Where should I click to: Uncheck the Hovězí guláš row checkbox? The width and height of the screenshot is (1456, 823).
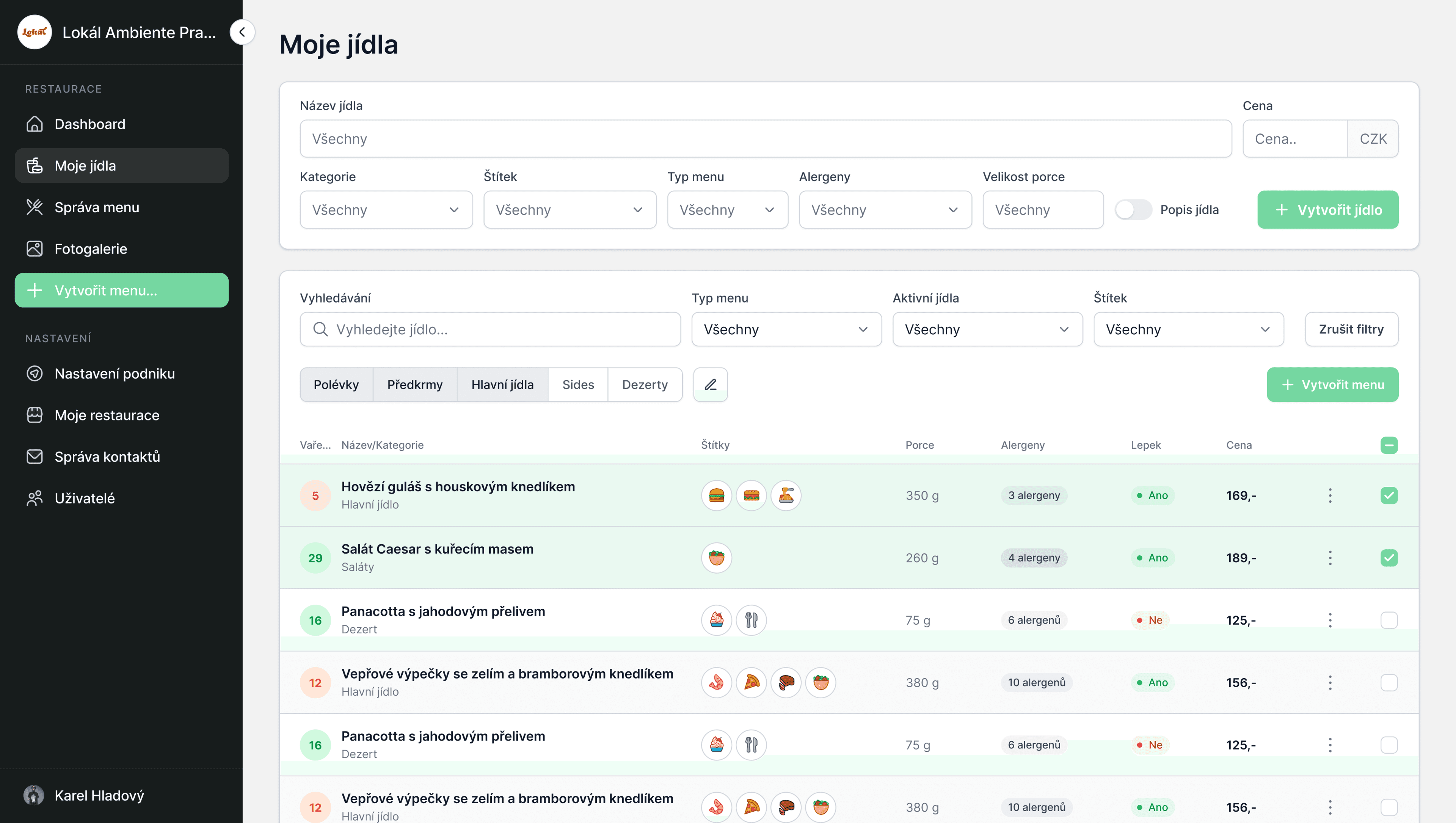click(x=1389, y=496)
